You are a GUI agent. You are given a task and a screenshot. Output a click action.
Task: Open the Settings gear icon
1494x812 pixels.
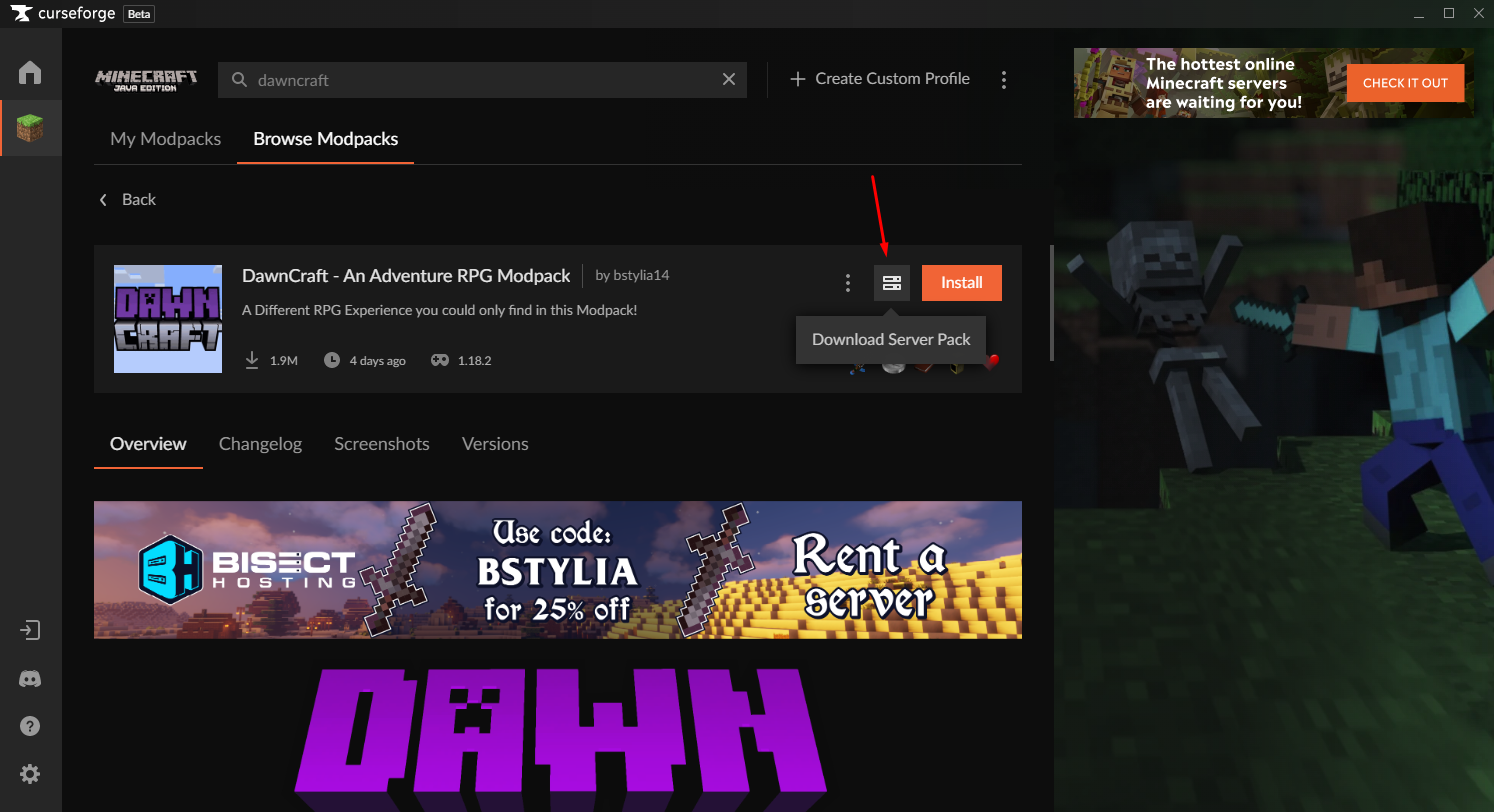pos(30,774)
